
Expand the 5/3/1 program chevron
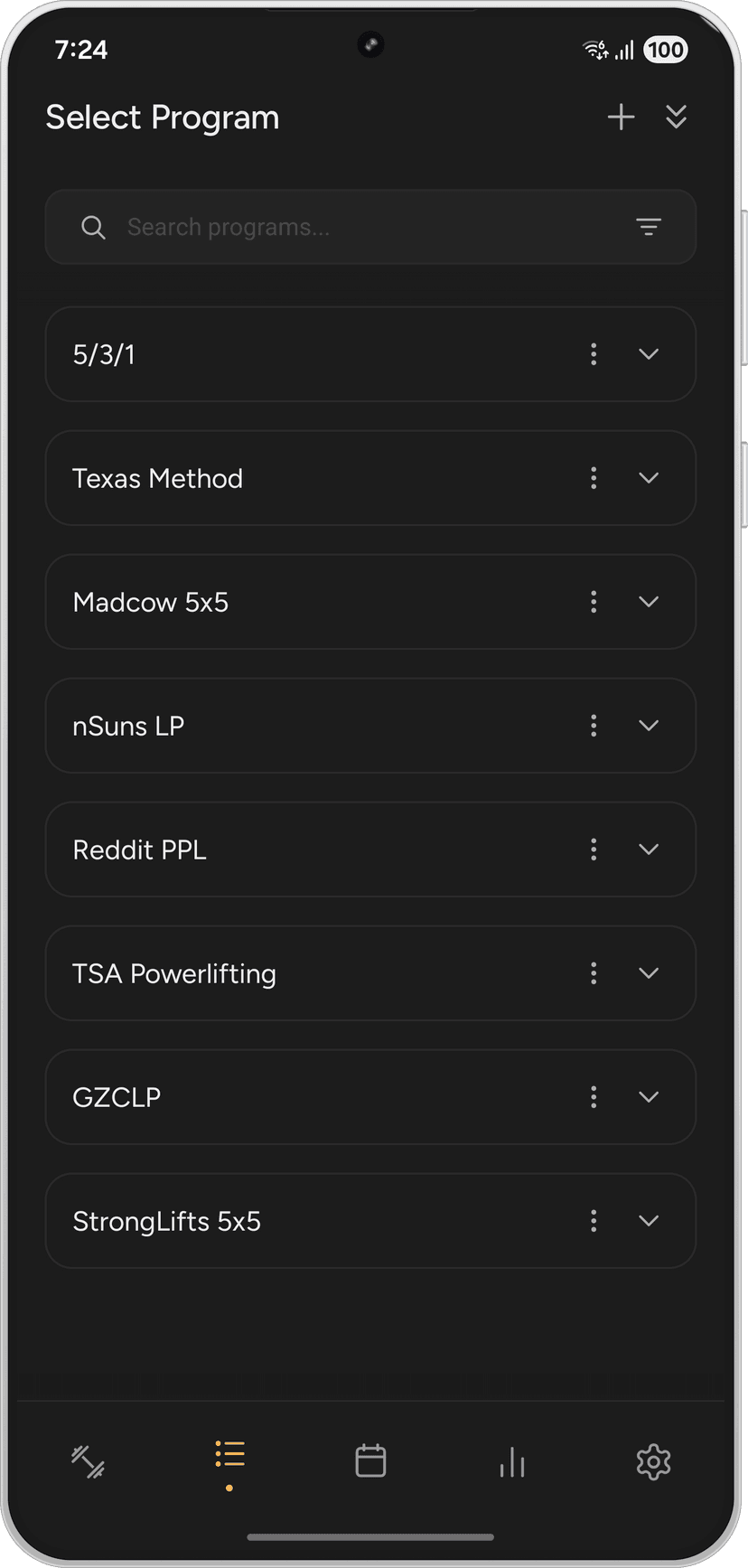(x=649, y=354)
